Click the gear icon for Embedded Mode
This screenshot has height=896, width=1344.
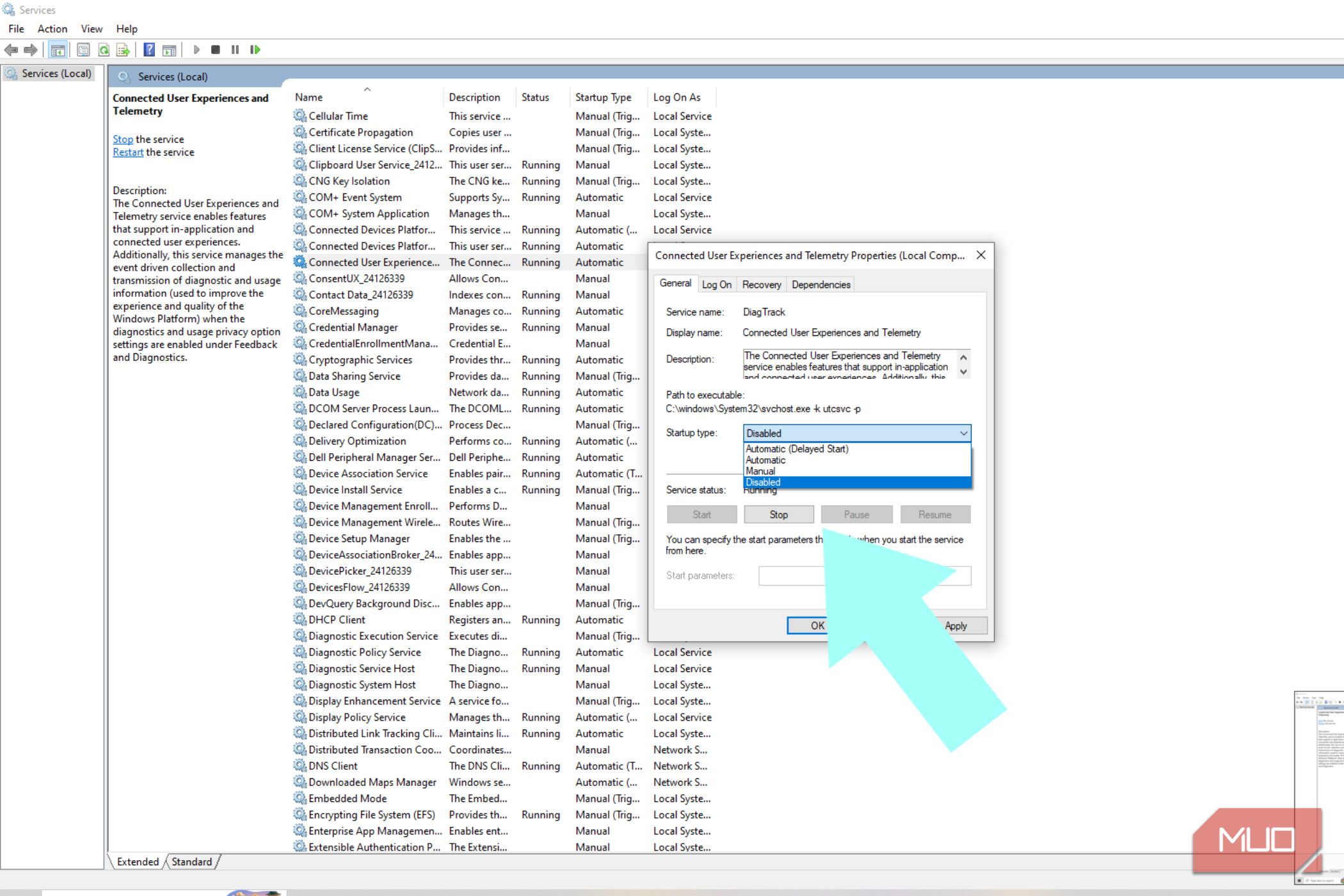click(x=300, y=798)
